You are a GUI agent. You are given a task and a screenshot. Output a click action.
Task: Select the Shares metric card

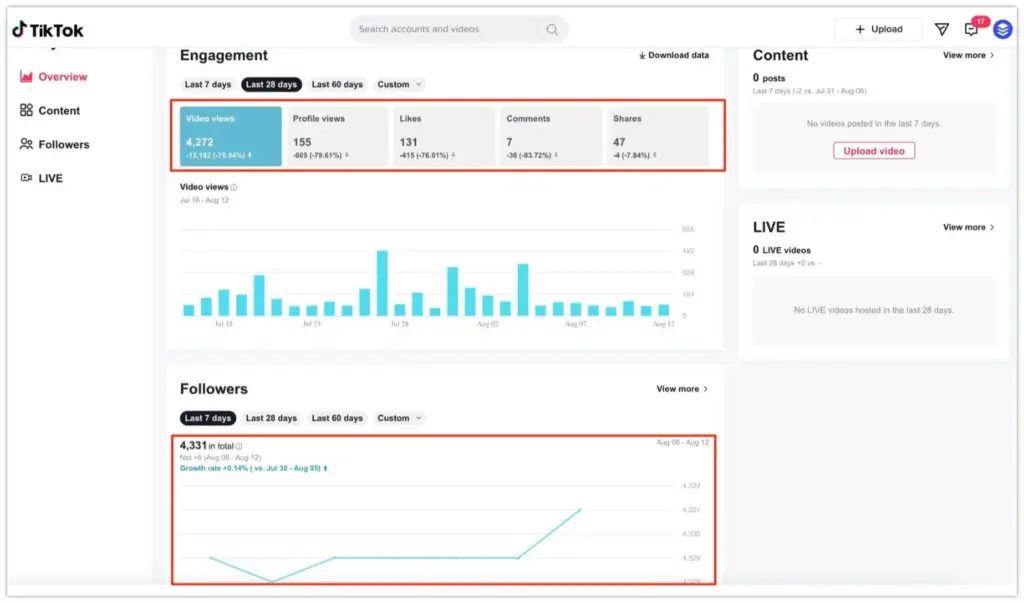click(658, 136)
